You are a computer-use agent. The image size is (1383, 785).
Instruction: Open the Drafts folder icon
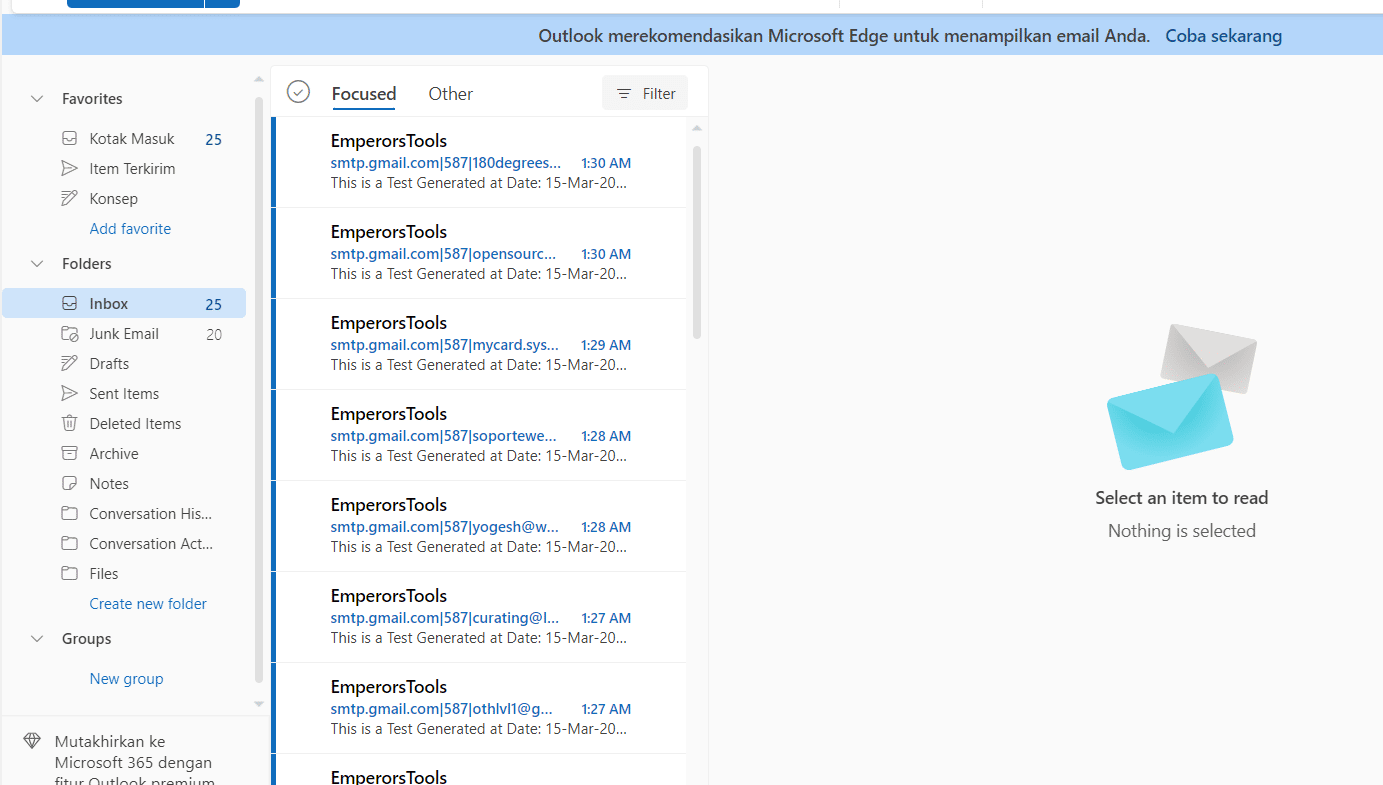pyautogui.click(x=69, y=364)
